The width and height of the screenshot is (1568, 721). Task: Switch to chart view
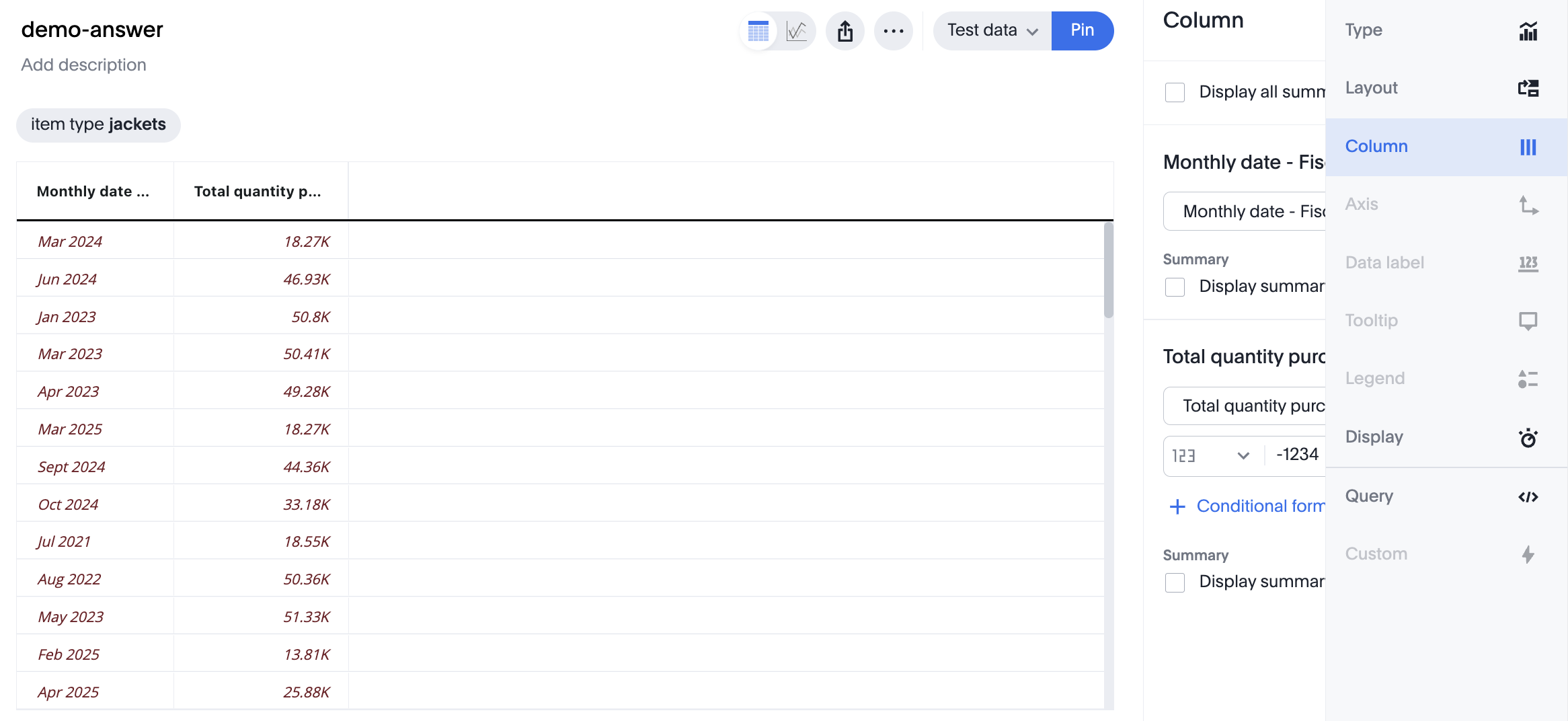tap(796, 30)
